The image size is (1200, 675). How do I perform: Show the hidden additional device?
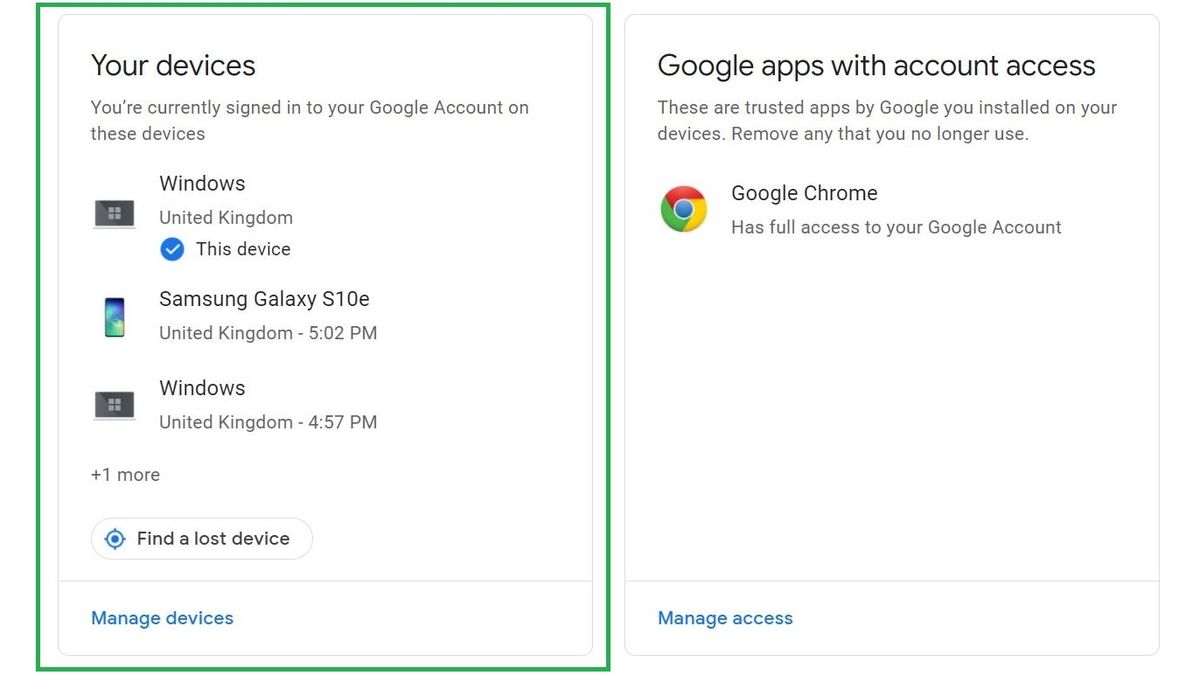pyautogui.click(x=125, y=474)
